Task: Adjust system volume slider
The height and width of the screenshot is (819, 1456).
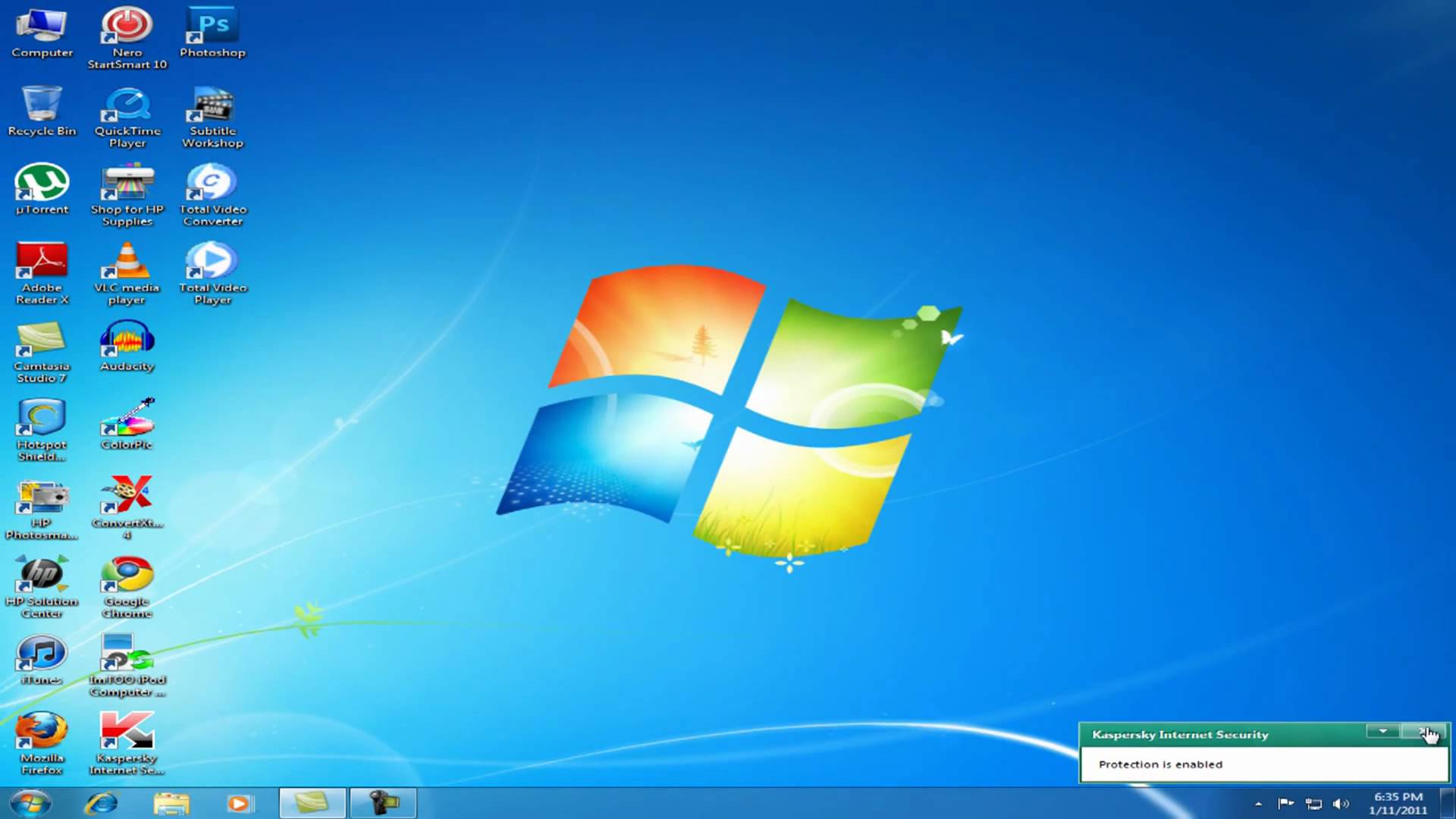Action: coord(1341,803)
